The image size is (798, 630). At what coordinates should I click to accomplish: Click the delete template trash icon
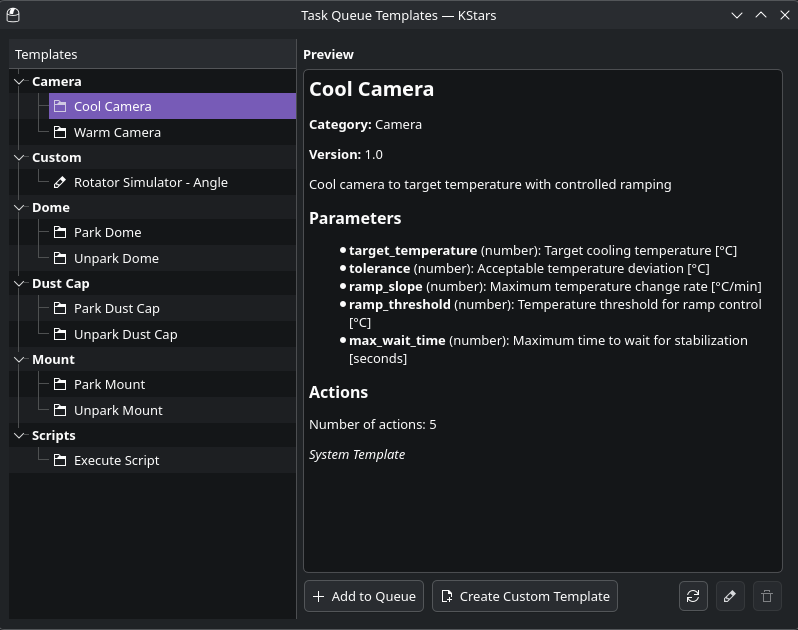(767, 596)
